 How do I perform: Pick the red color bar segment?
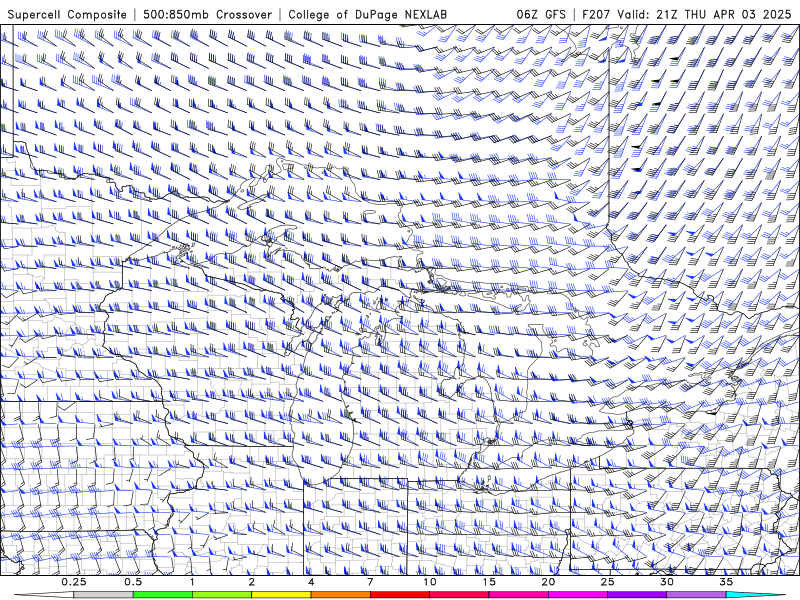pos(399,595)
